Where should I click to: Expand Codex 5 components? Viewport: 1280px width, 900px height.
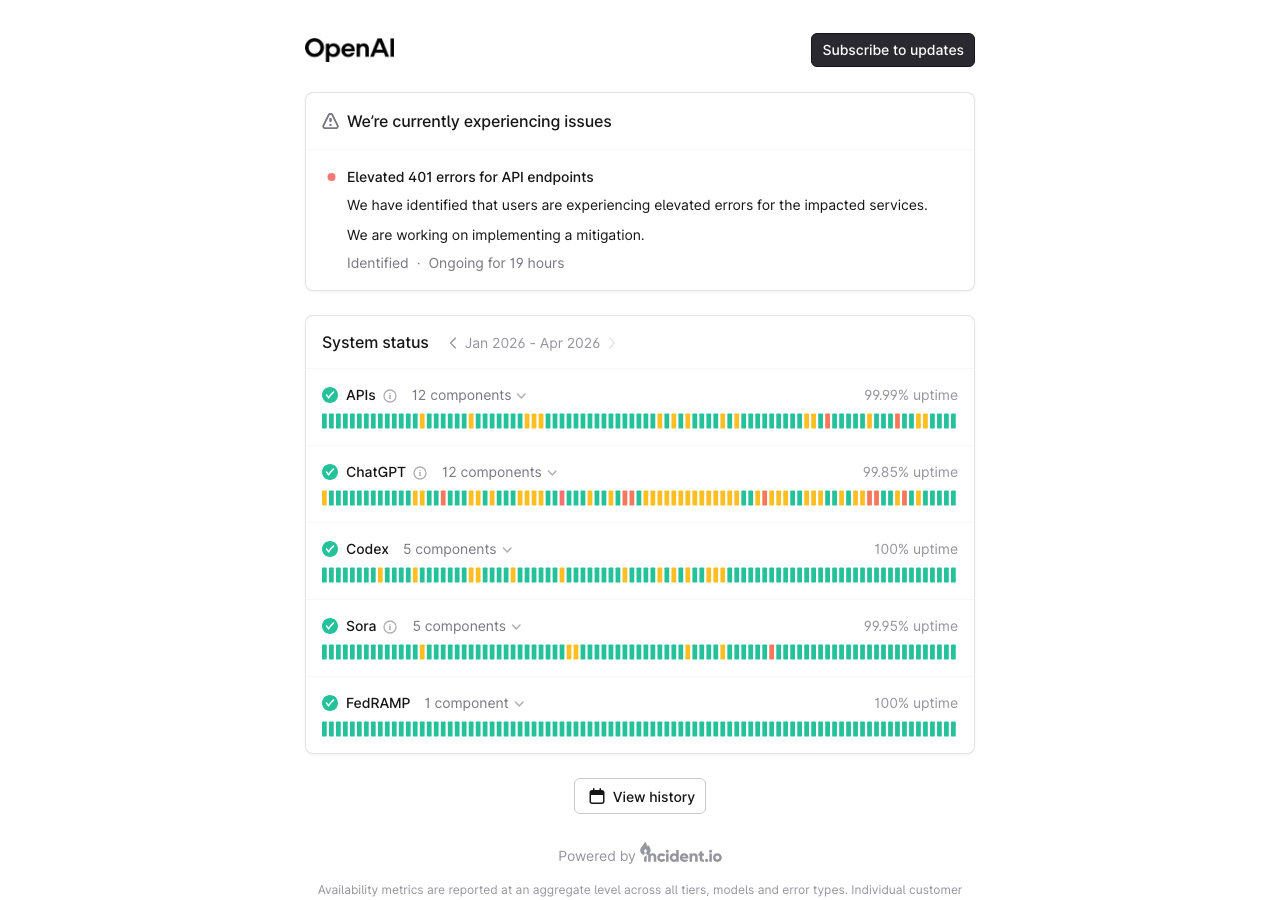pos(457,549)
